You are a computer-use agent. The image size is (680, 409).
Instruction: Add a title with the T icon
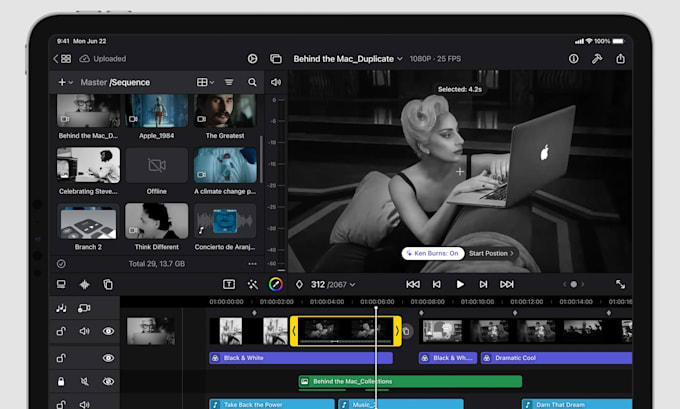(229, 285)
